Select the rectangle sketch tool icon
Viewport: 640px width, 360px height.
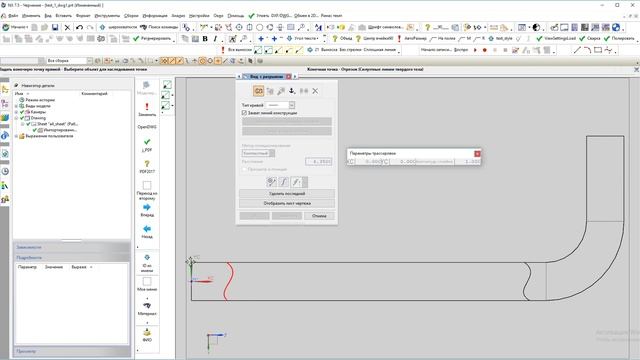click(x=598, y=50)
